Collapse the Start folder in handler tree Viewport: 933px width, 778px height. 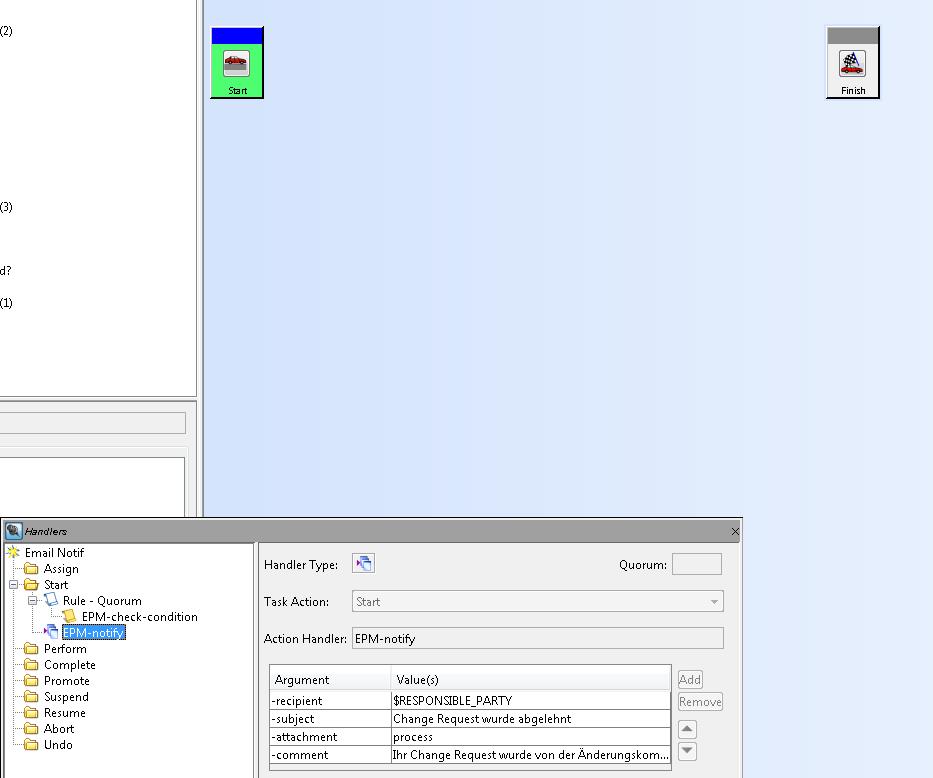click(x=14, y=585)
